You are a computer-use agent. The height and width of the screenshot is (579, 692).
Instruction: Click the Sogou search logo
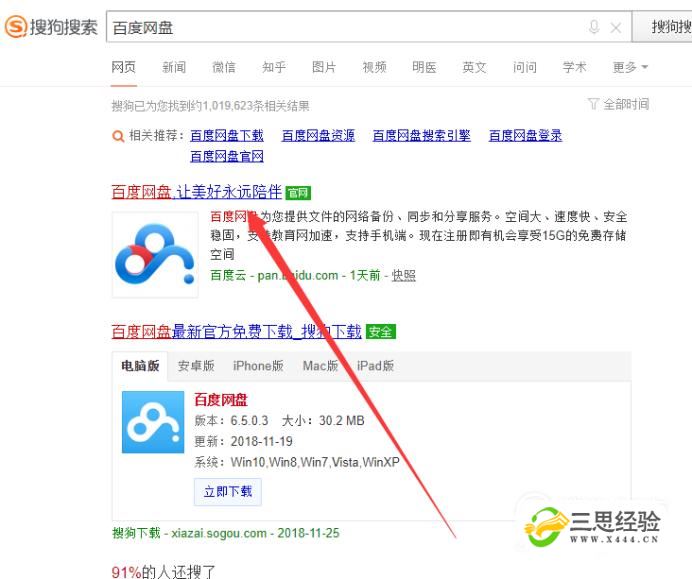click(x=51, y=26)
